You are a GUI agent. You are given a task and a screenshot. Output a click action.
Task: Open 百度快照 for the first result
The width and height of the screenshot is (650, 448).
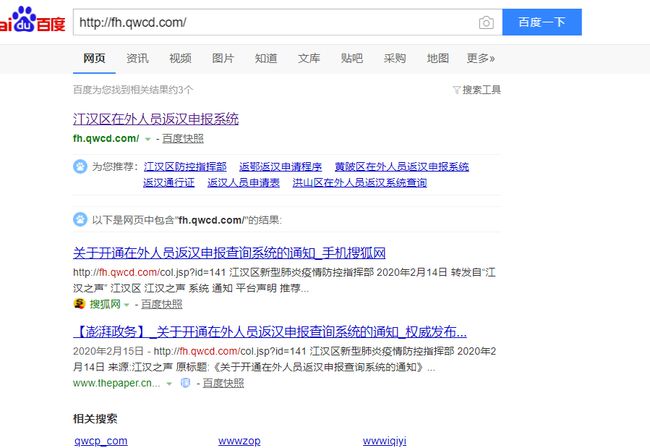tap(183, 139)
